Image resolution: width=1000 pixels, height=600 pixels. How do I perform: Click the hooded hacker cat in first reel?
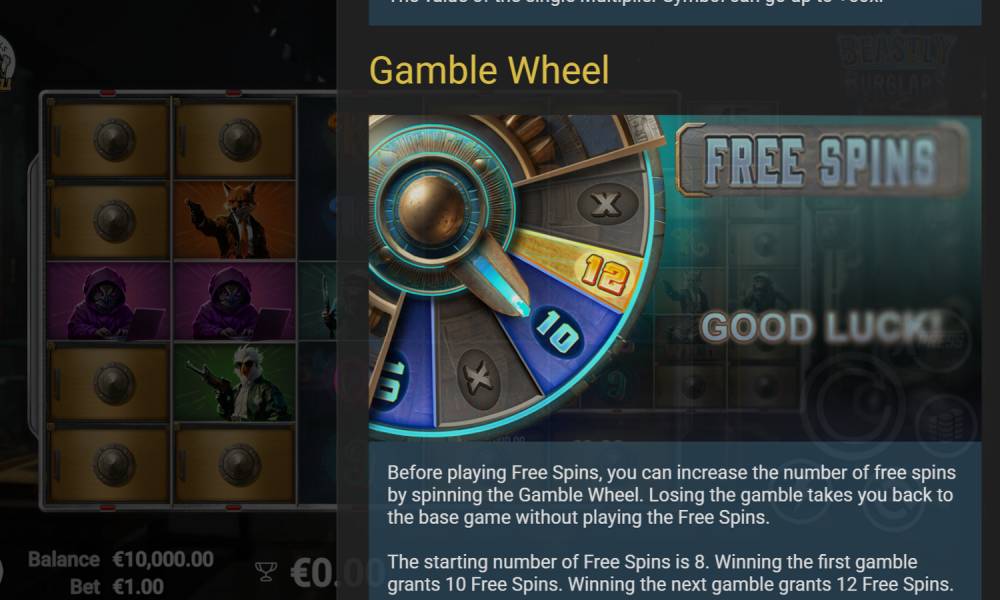pyautogui.click(x=108, y=301)
